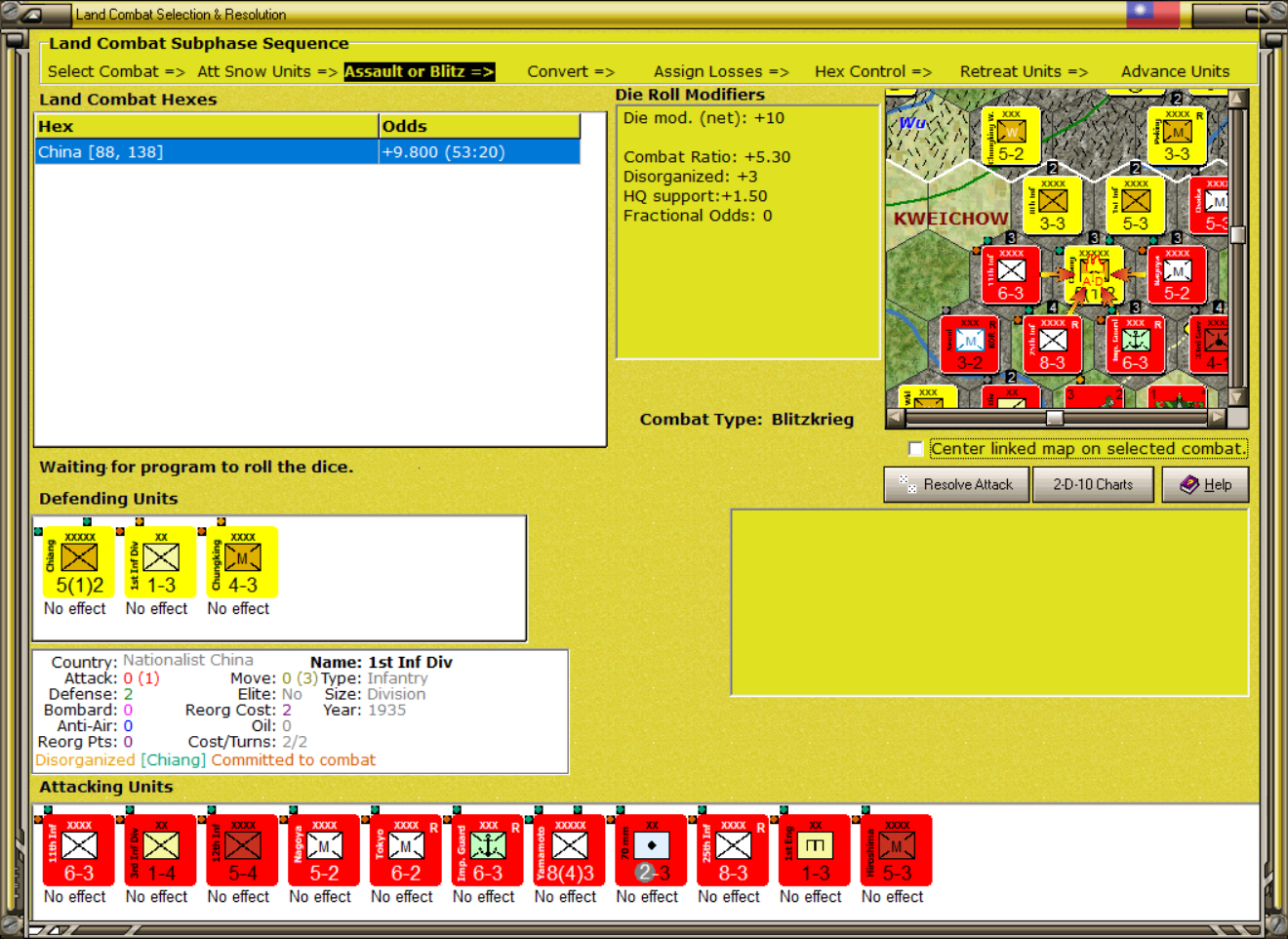Click the Odds column header
This screenshot has width=1288, height=939.
[x=479, y=126]
